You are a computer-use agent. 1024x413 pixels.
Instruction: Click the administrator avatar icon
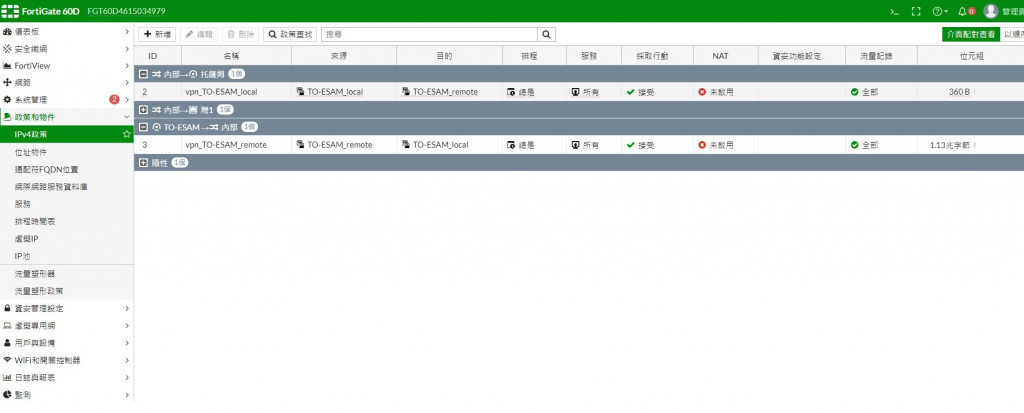(991, 11)
